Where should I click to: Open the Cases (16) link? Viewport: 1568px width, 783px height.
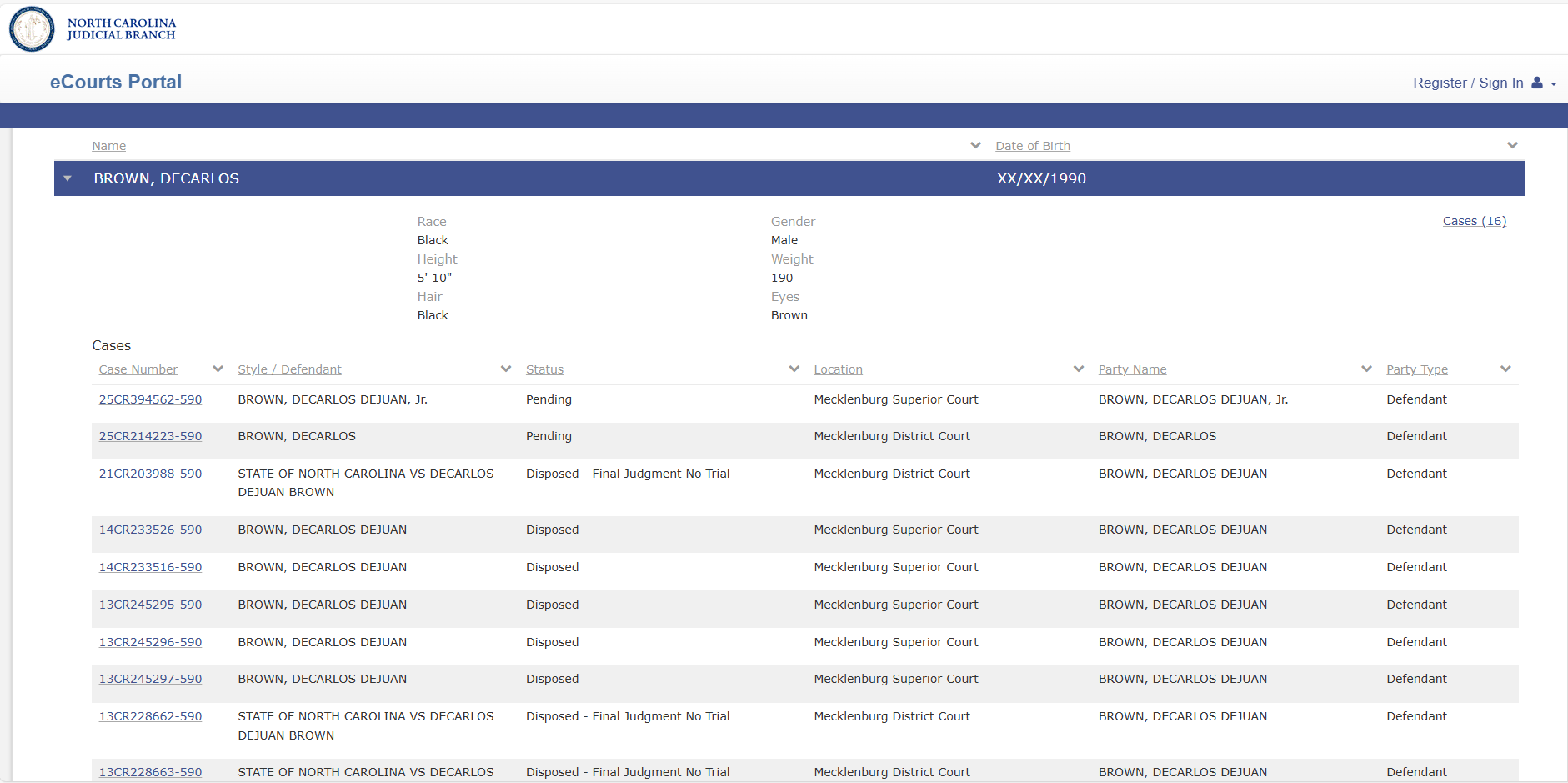[1474, 221]
